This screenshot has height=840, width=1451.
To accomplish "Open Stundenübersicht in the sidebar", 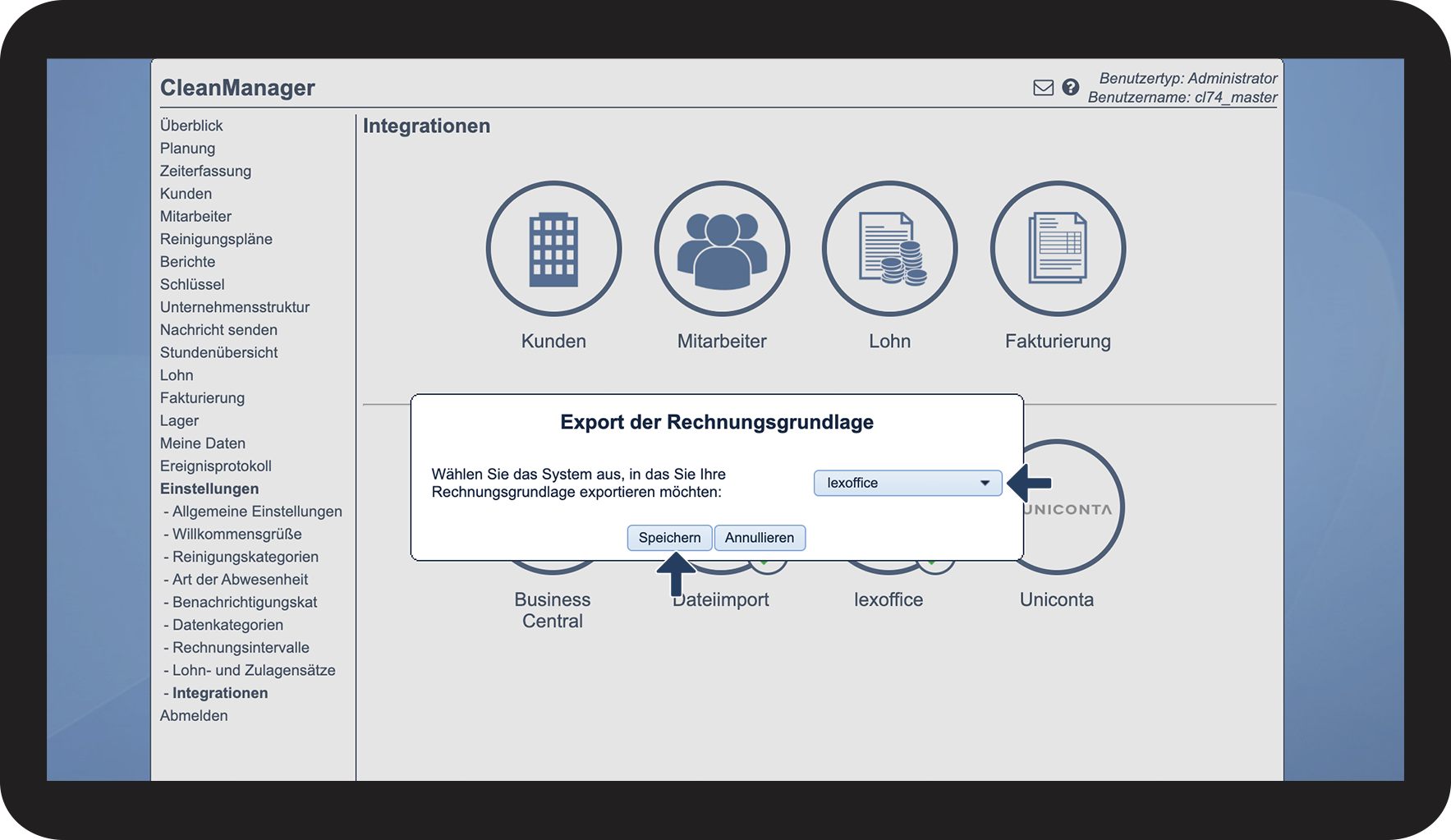I will click(218, 353).
